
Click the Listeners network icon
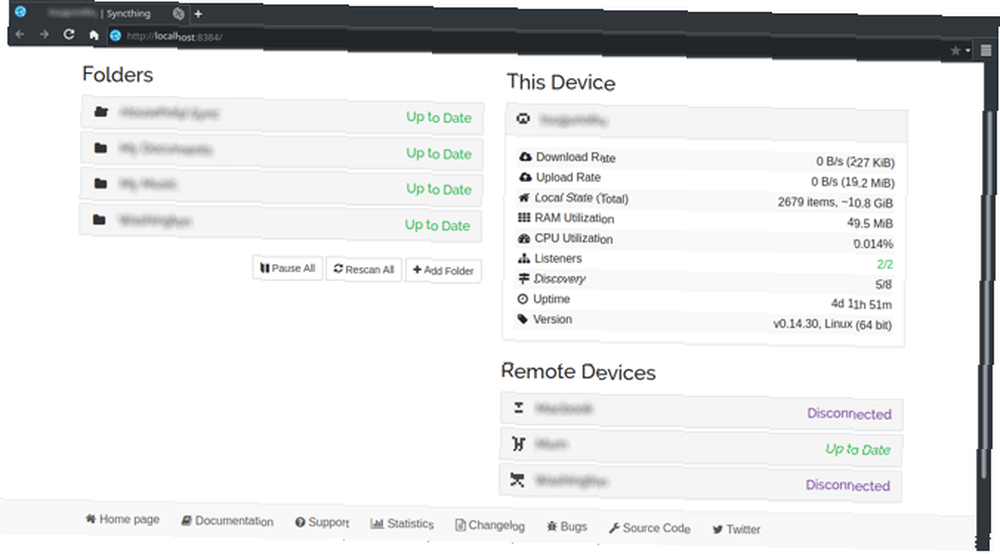524,258
